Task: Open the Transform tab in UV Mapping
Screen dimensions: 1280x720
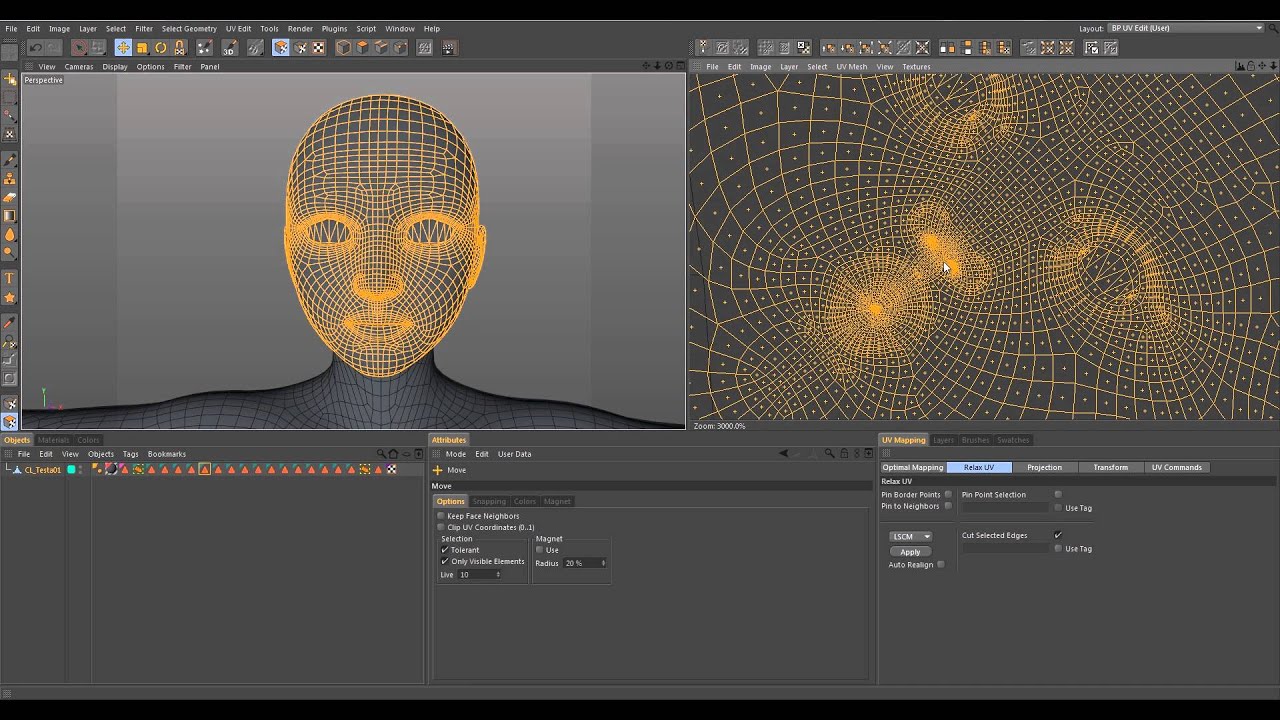Action: pyautogui.click(x=1110, y=467)
